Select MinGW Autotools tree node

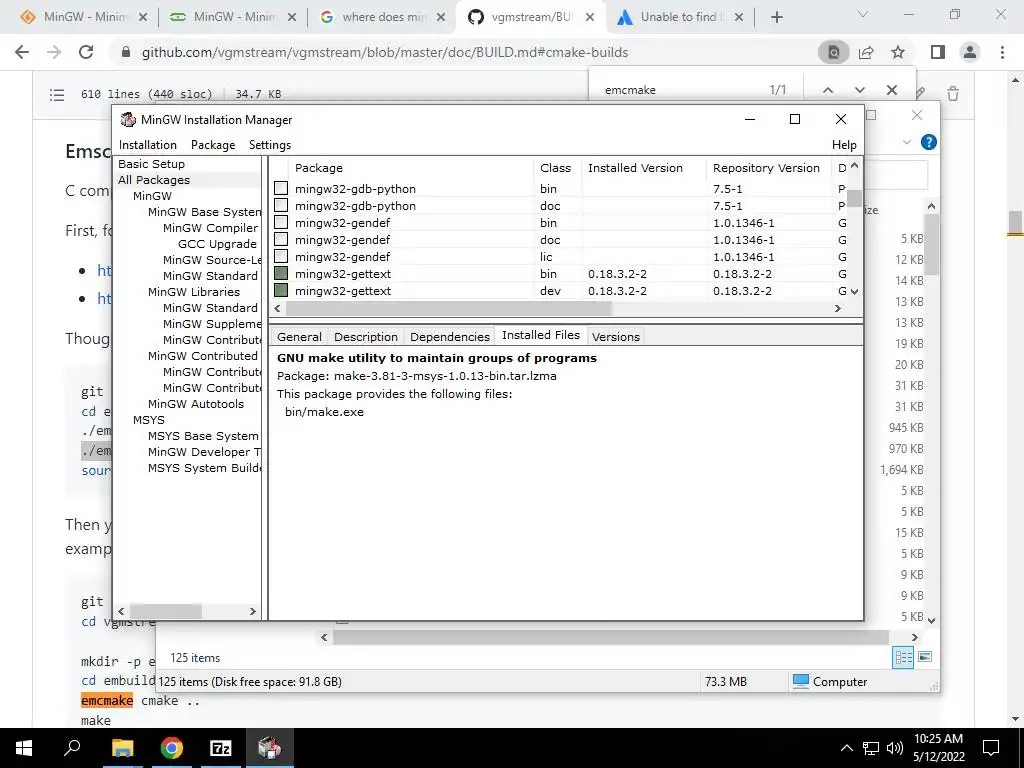(x=196, y=404)
